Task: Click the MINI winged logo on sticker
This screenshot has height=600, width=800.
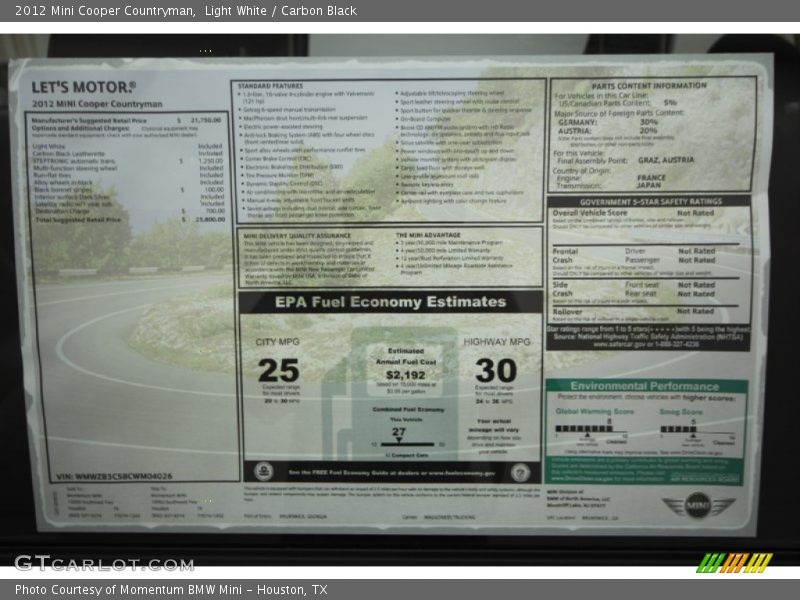Action: (697, 505)
